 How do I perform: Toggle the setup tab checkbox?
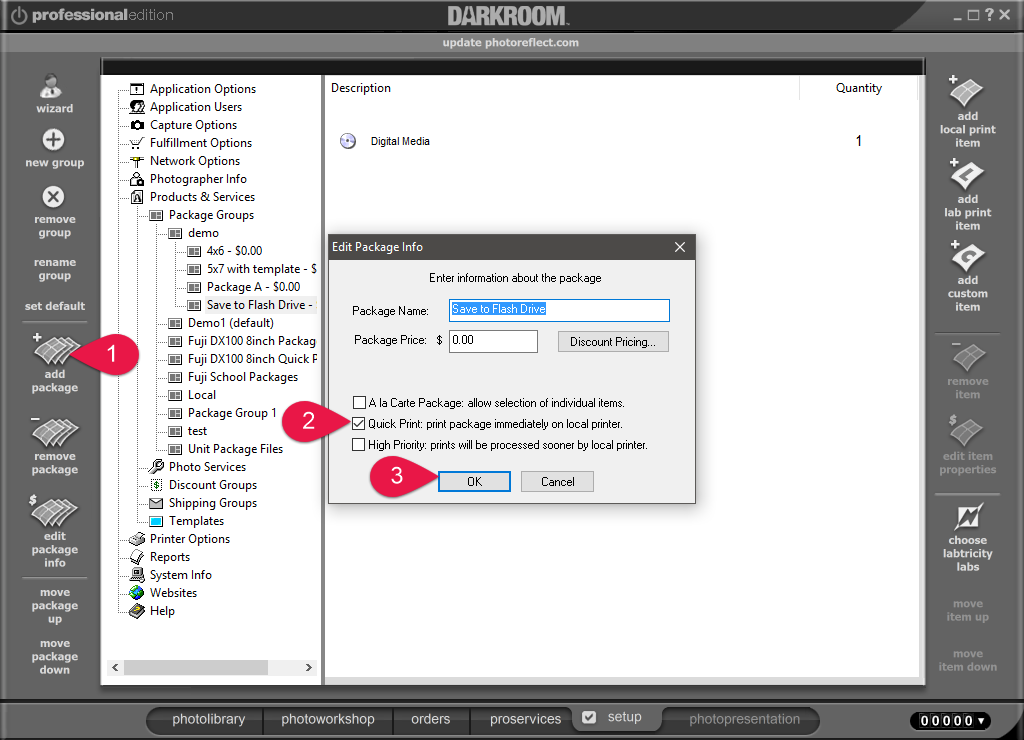(x=589, y=717)
